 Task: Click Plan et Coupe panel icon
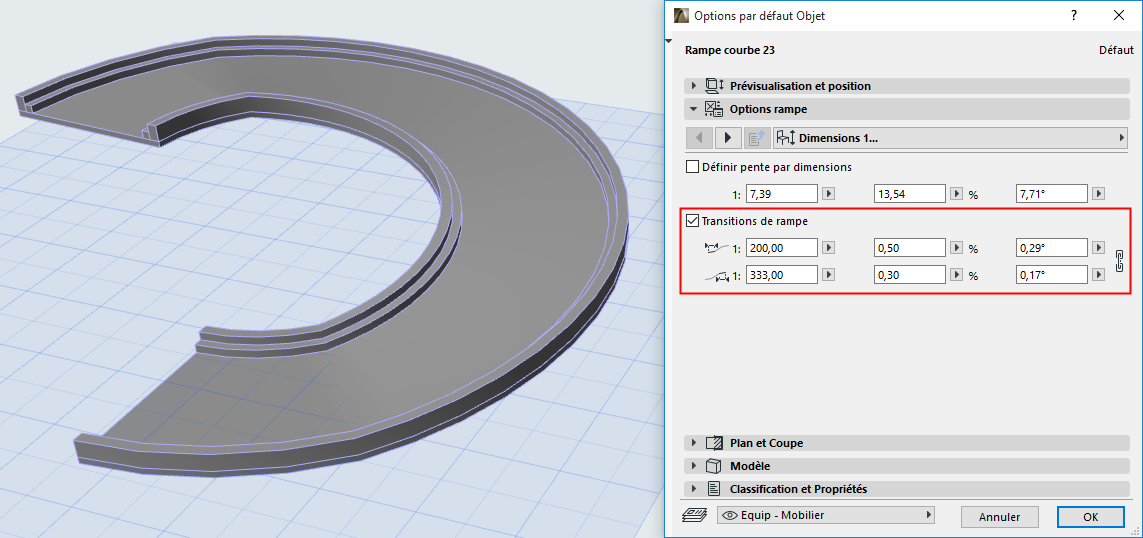pos(714,443)
